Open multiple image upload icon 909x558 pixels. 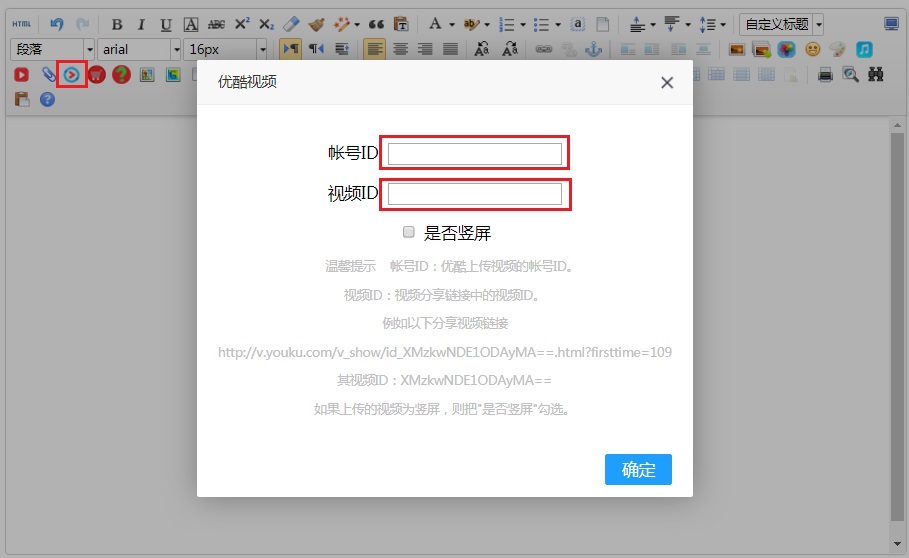tap(761, 49)
